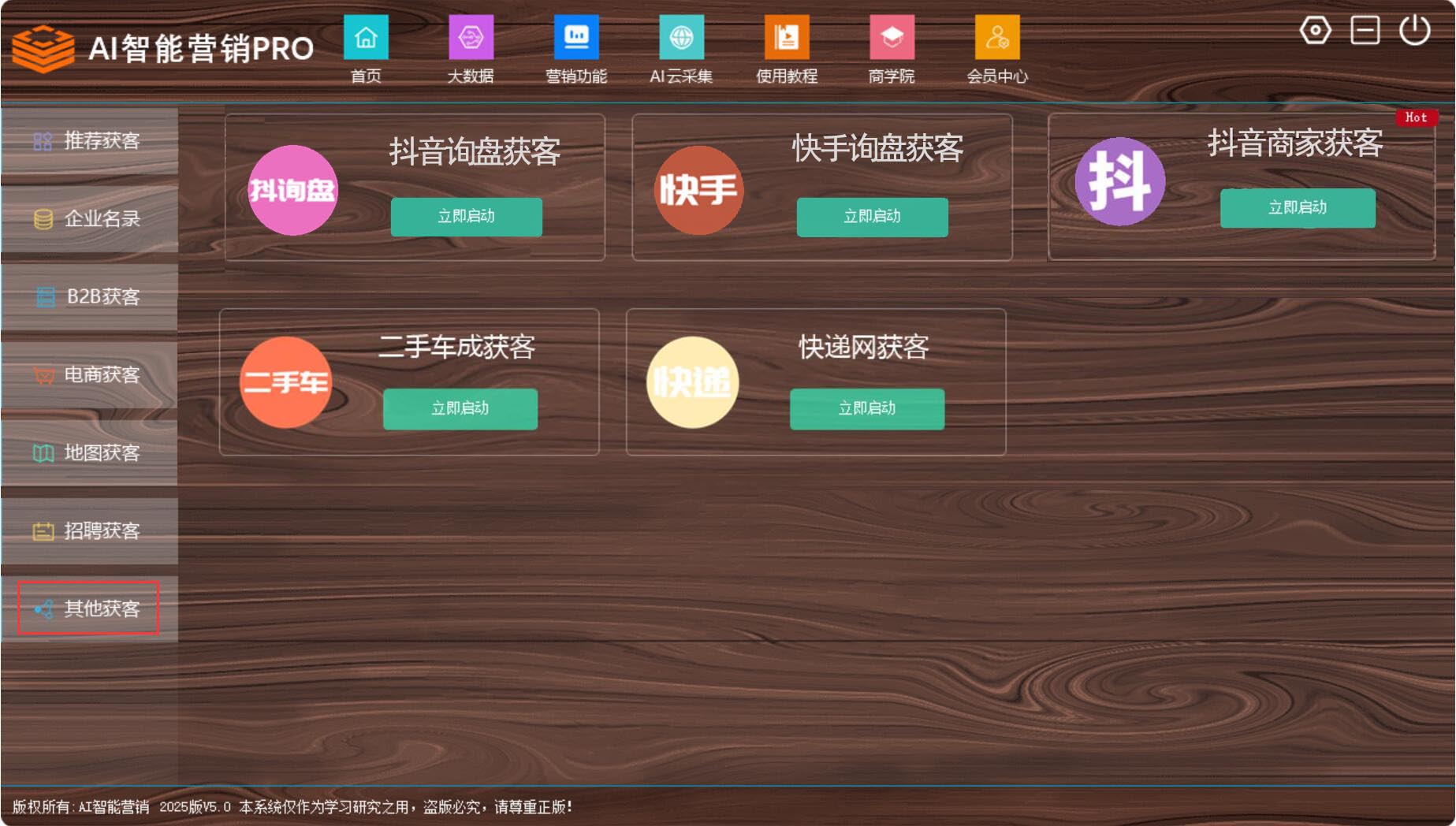Switch to 企业名录 sidebar tab

click(x=89, y=218)
